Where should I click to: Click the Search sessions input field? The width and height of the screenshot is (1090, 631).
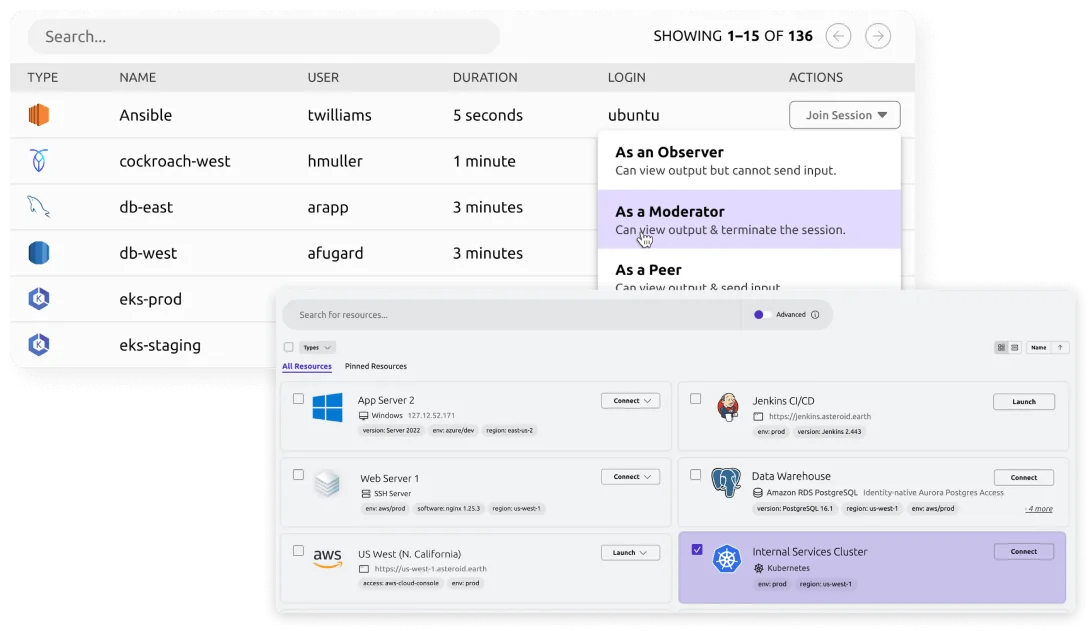(x=263, y=37)
